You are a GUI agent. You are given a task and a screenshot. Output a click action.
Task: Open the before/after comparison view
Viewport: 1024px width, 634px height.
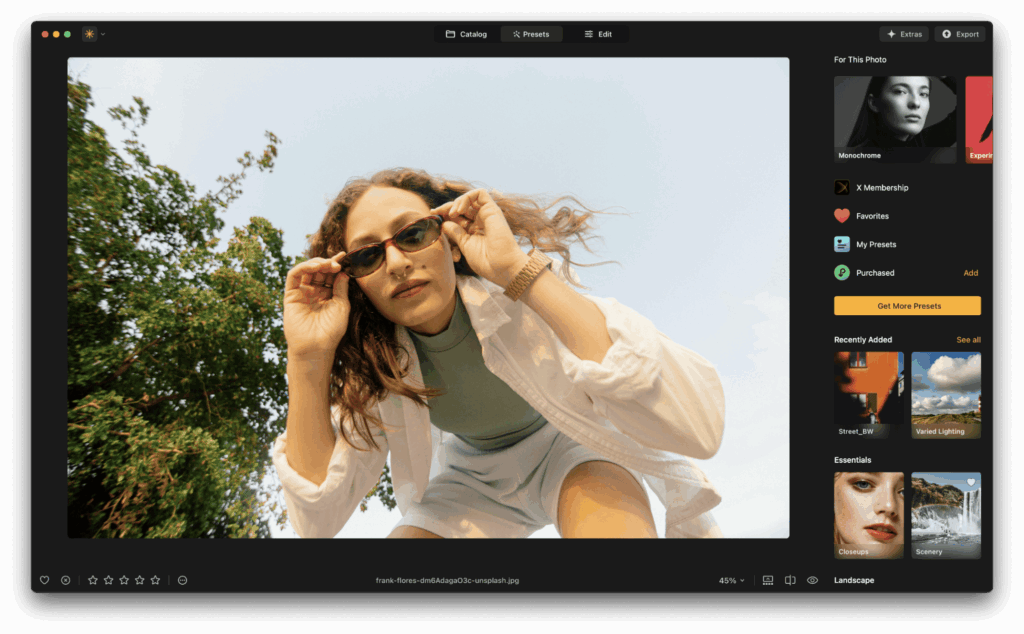point(790,580)
